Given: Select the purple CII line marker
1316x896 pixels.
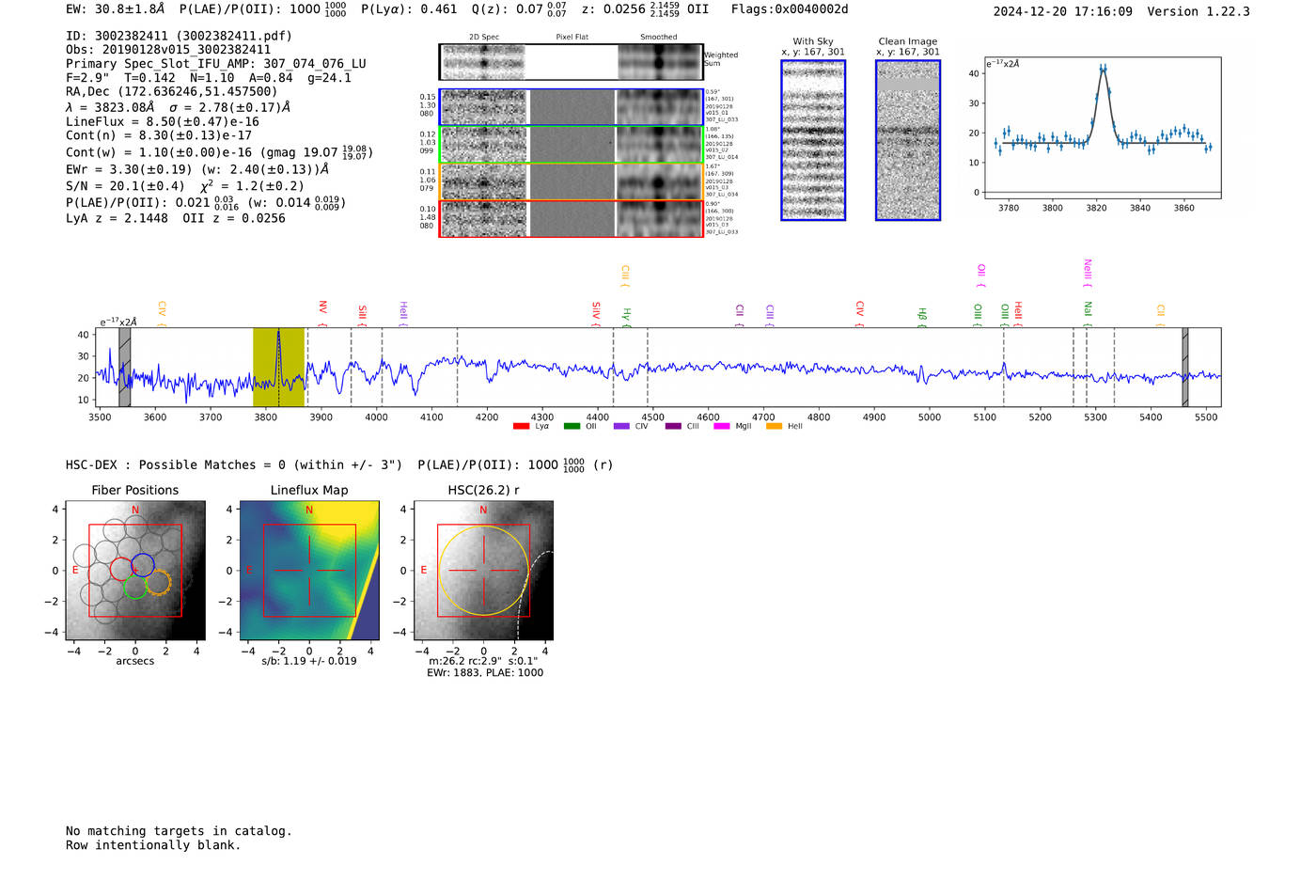Looking at the screenshot, I should click(740, 317).
